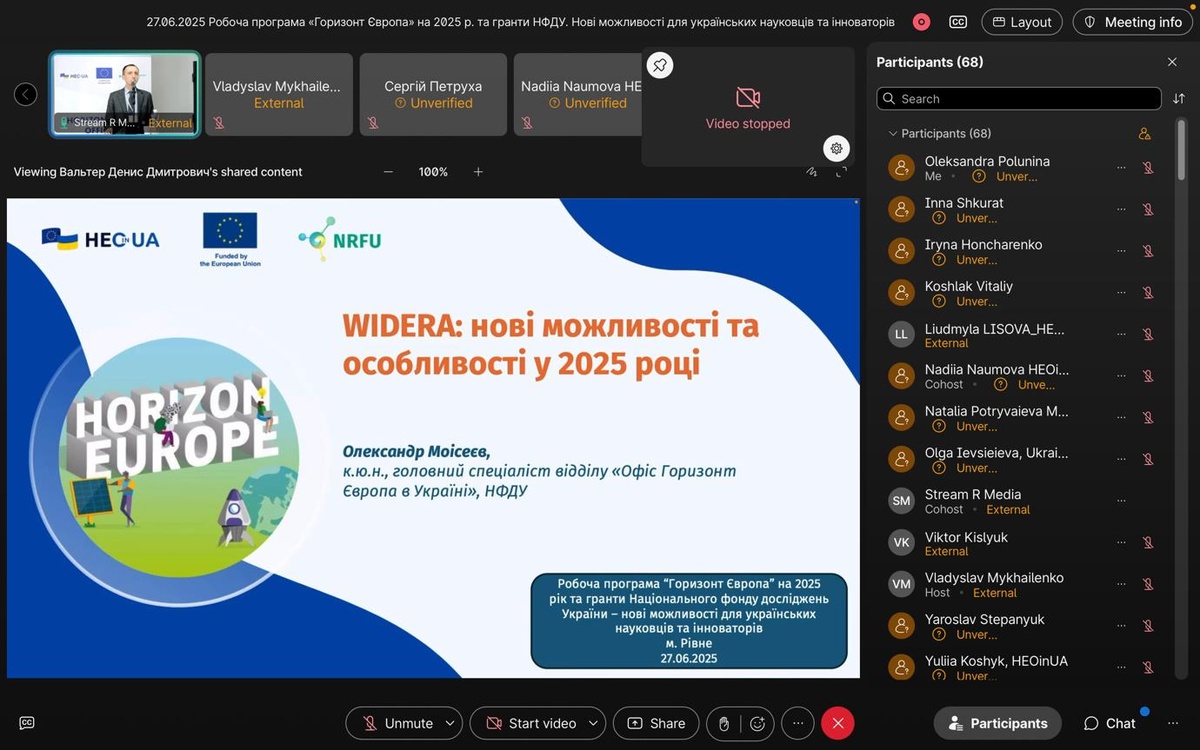Click muted mic icon for Inna Shkurat
Image resolution: width=1200 pixels, height=750 pixels.
pyautogui.click(x=1148, y=210)
